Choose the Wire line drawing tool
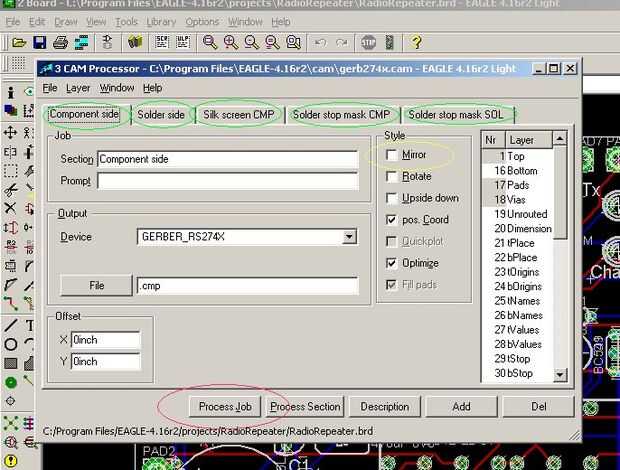 pos(10,326)
